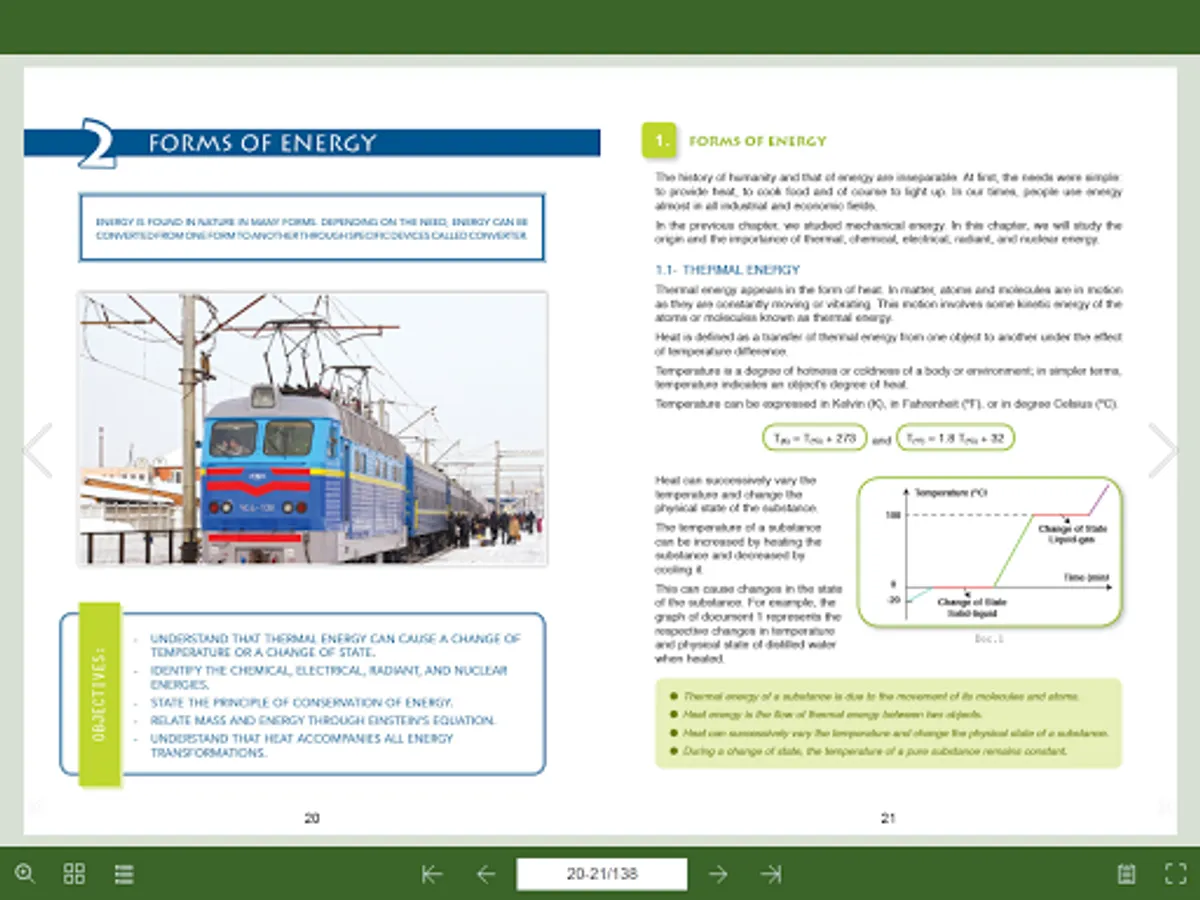This screenshot has height=900, width=1200.
Task: Click the "1.1- THERMAL ENERGY" heading
Action: pos(728,270)
